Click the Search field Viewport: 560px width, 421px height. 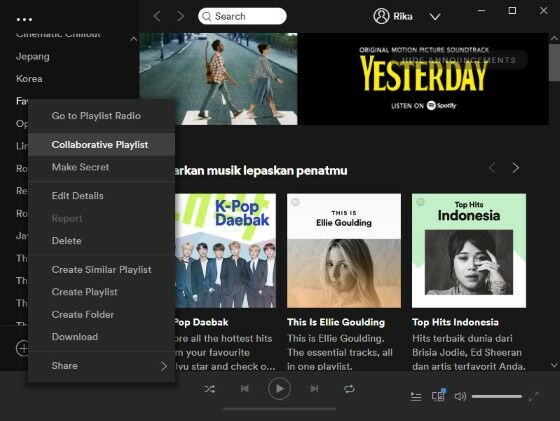242,16
